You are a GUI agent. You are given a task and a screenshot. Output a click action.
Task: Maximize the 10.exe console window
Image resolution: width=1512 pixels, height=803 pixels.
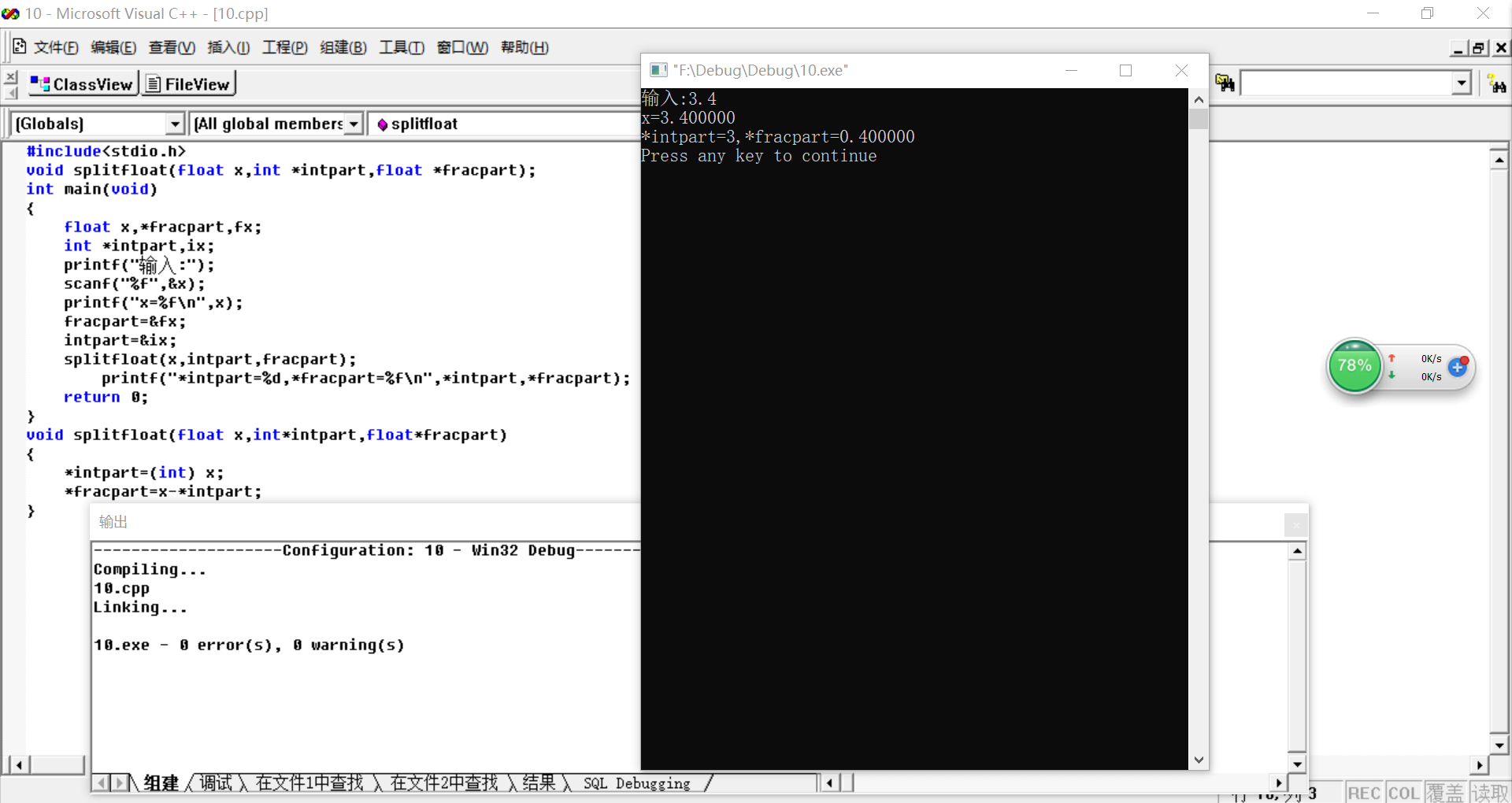(1126, 70)
